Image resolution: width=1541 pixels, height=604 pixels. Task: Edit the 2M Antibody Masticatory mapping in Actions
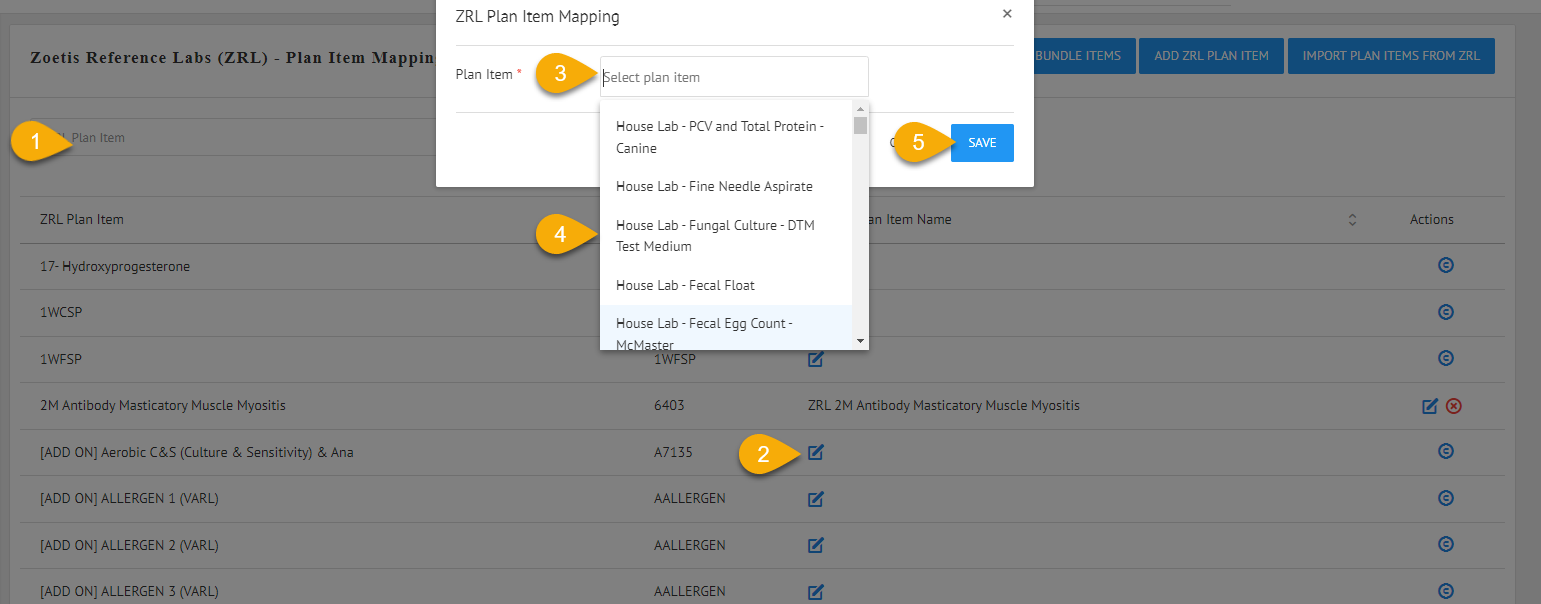point(1430,406)
